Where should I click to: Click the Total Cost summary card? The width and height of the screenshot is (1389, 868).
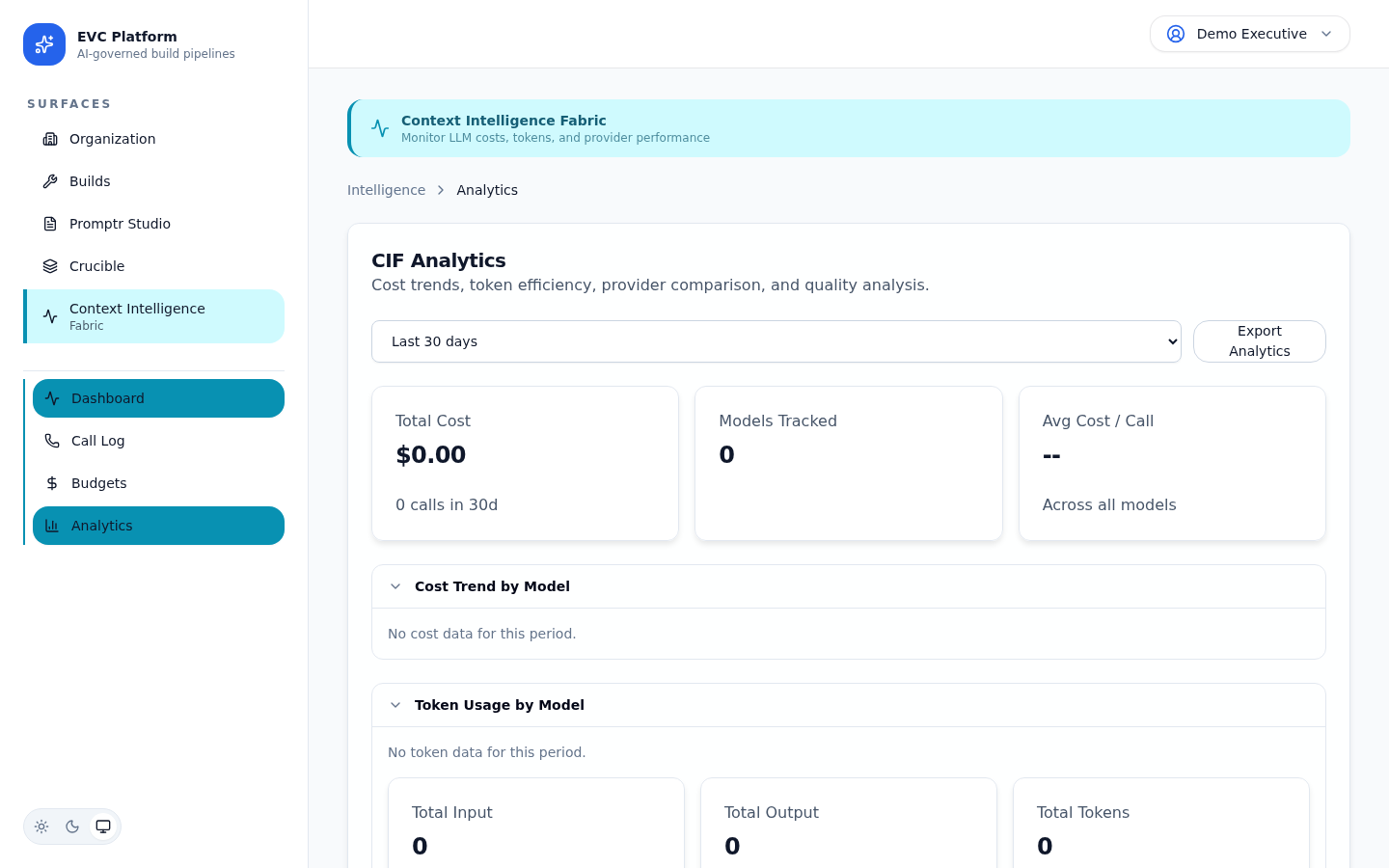pyautogui.click(x=525, y=462)
